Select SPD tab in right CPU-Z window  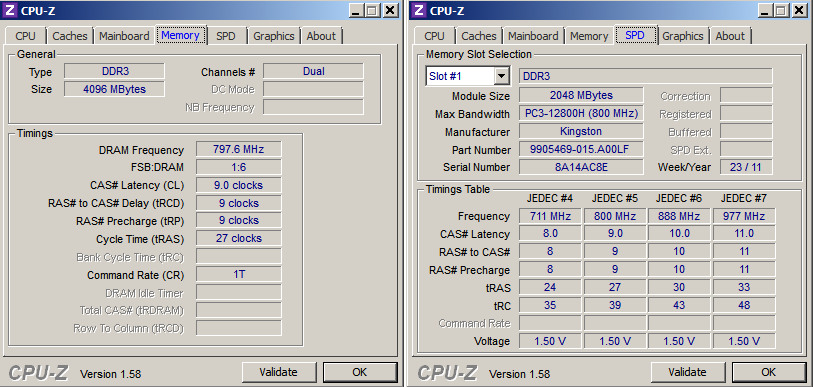tap(635, 35)
